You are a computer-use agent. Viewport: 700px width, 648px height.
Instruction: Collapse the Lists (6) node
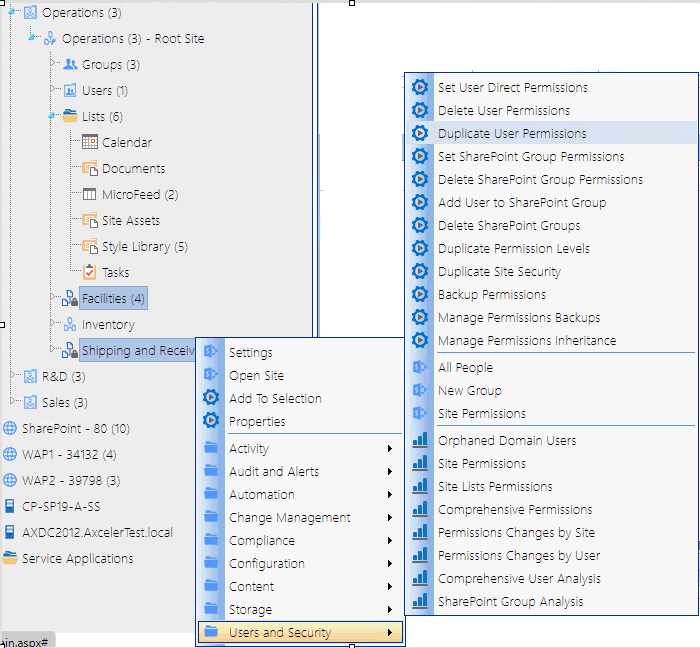pos(52,116)
